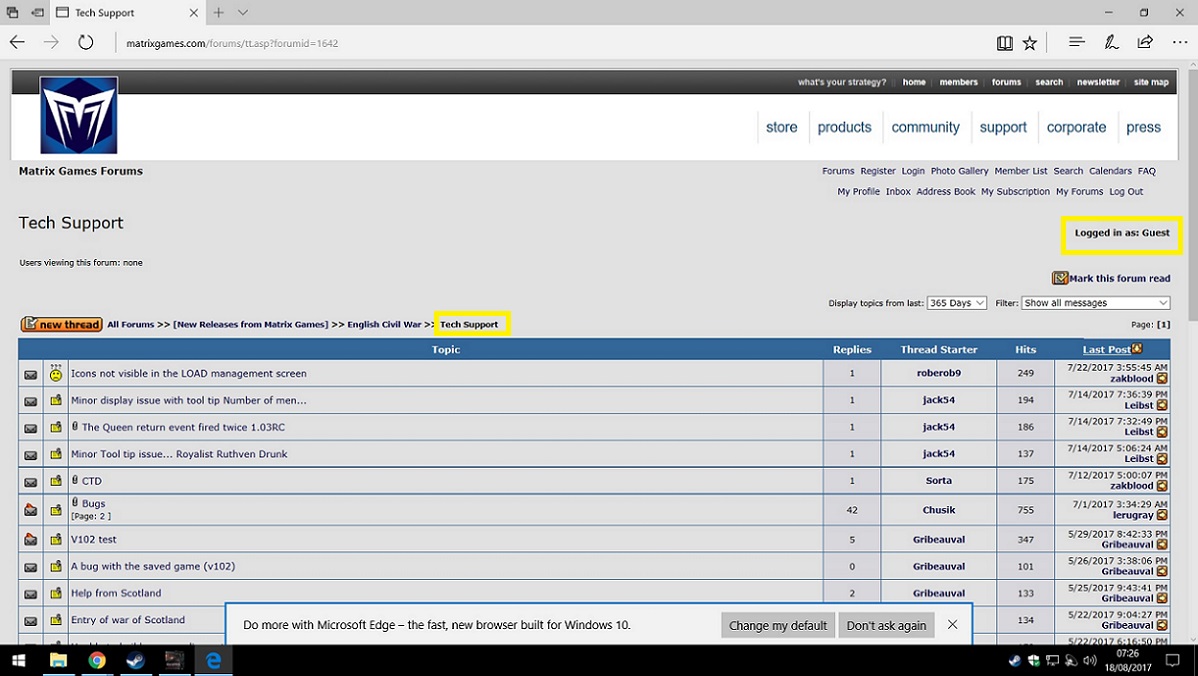Open tab preview chevron in Edge
This screenshot has width=1198, height=676.
click(x=243, y=12)
